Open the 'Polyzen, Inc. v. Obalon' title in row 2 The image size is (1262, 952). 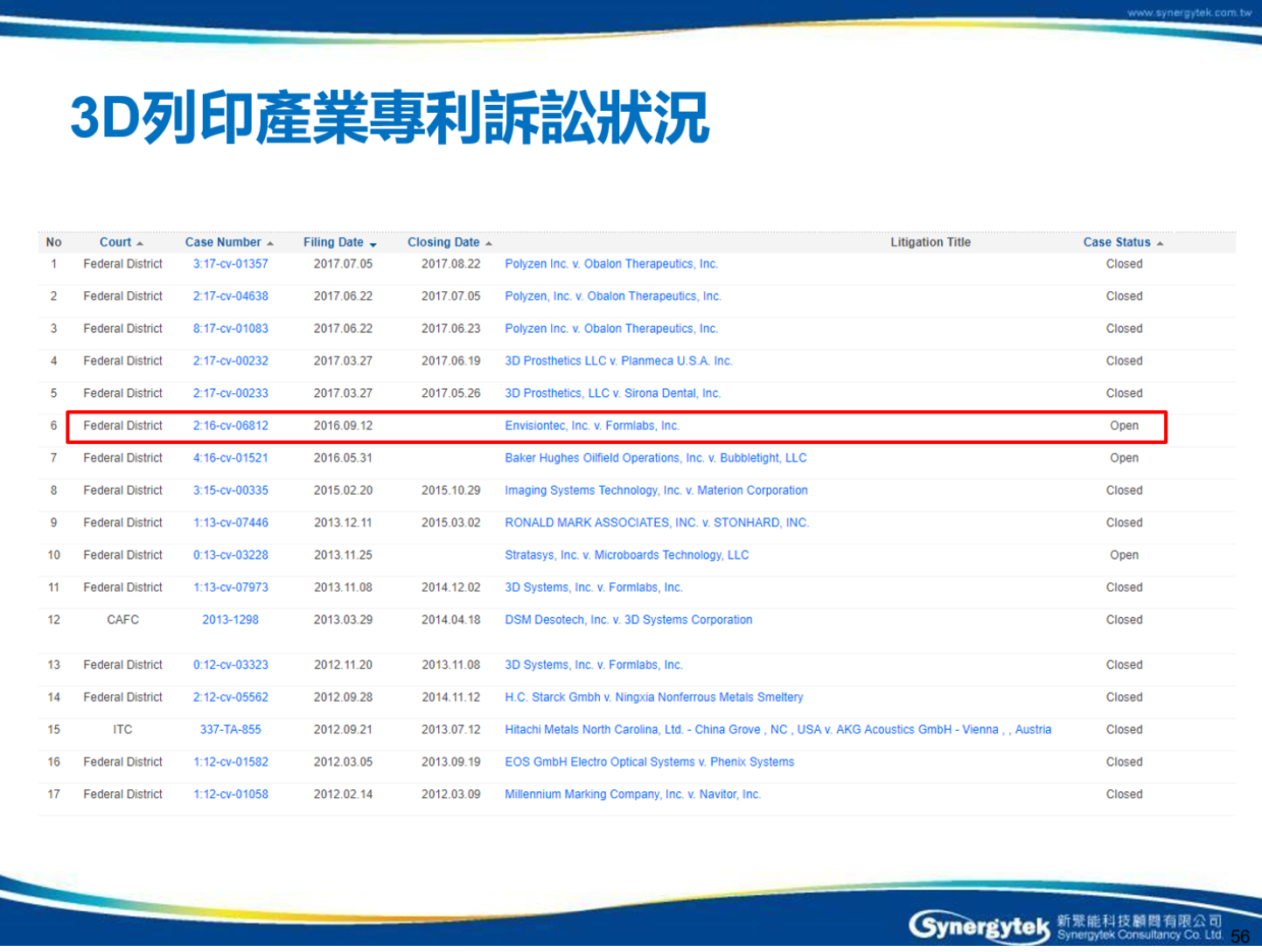pyautogui.click(x=613, y=296)
